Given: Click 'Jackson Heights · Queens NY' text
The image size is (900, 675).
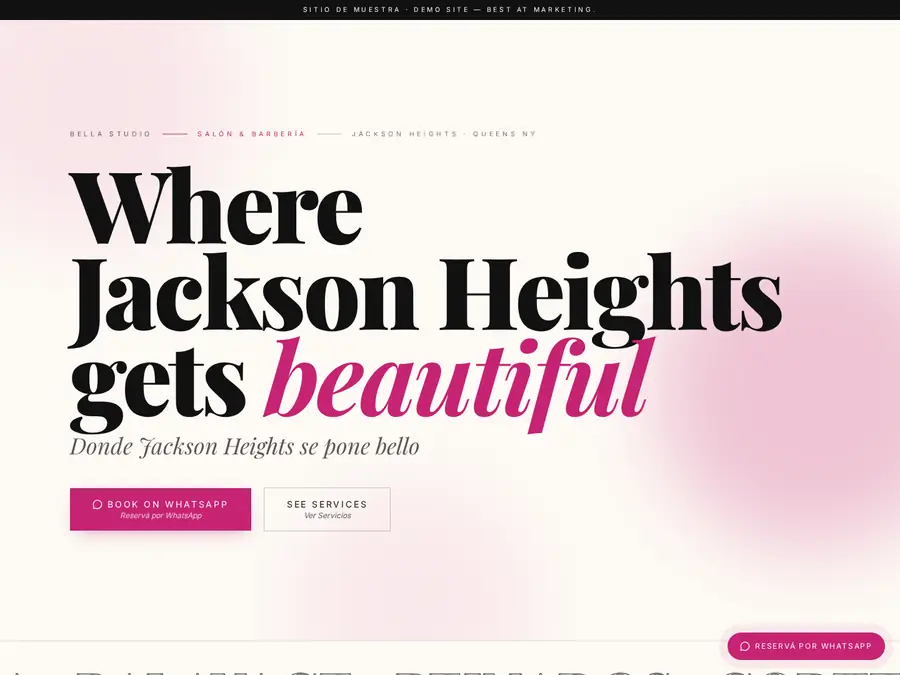Looking at the screenshot, I should [444, 134].
